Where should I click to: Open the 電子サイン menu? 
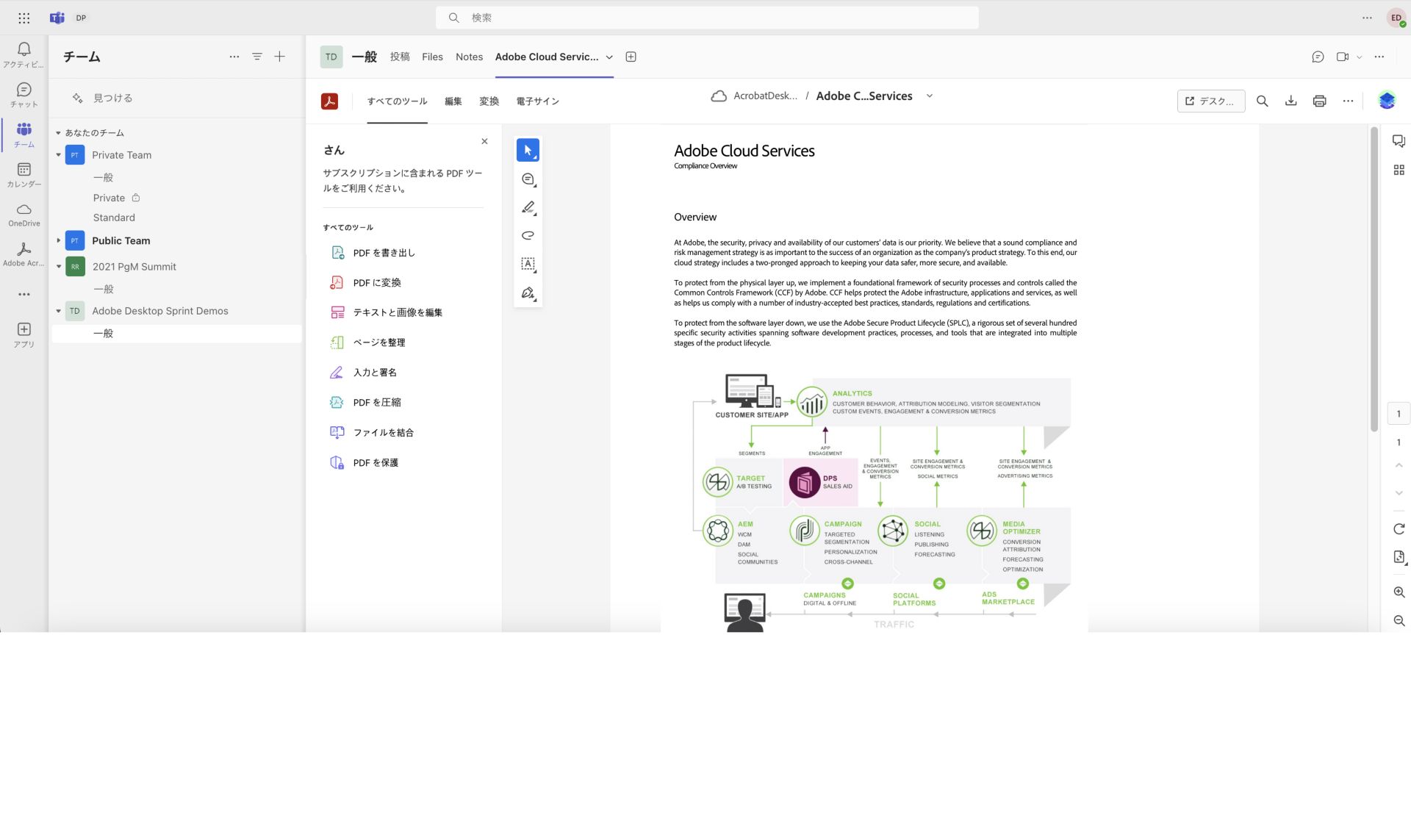[537, 101]
